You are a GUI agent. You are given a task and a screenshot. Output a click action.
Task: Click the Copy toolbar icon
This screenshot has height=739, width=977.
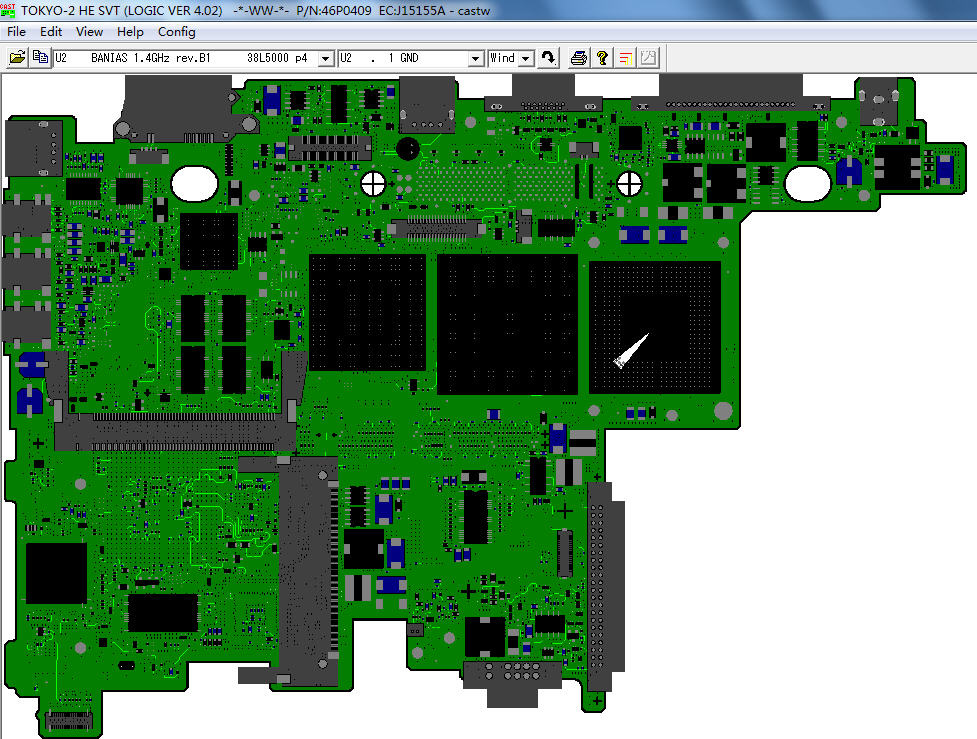click(41, 58)
